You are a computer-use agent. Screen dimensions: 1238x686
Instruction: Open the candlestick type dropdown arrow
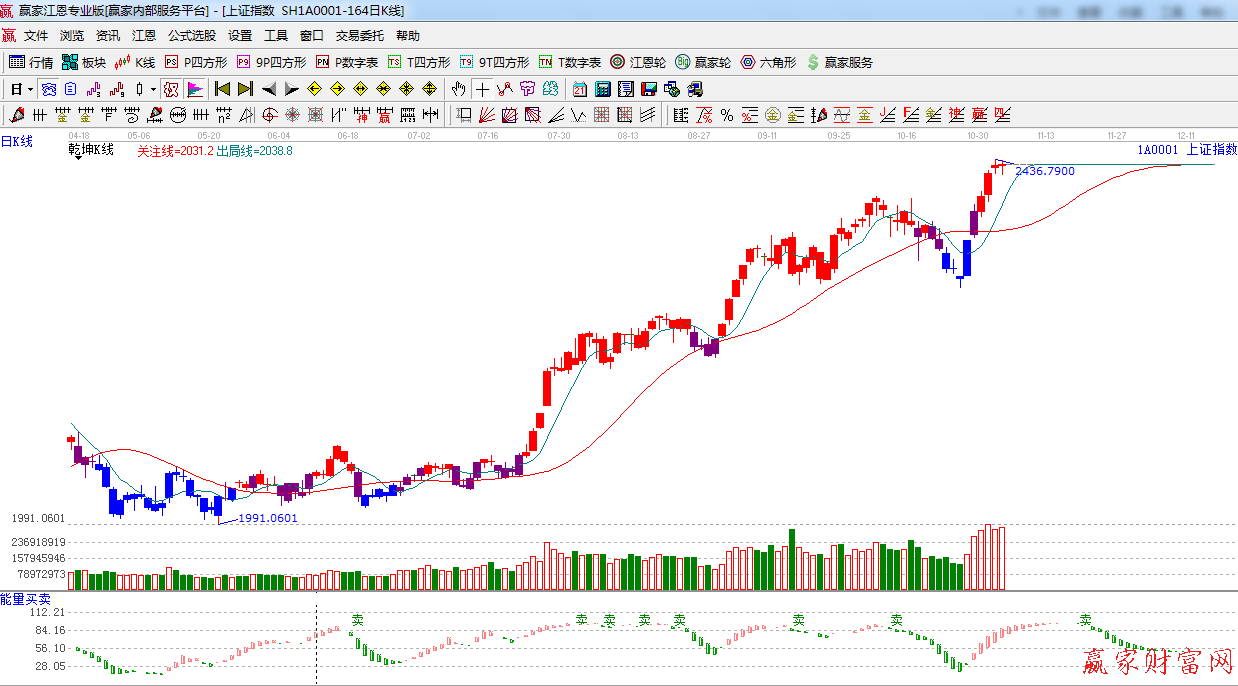tap(152, 89)
